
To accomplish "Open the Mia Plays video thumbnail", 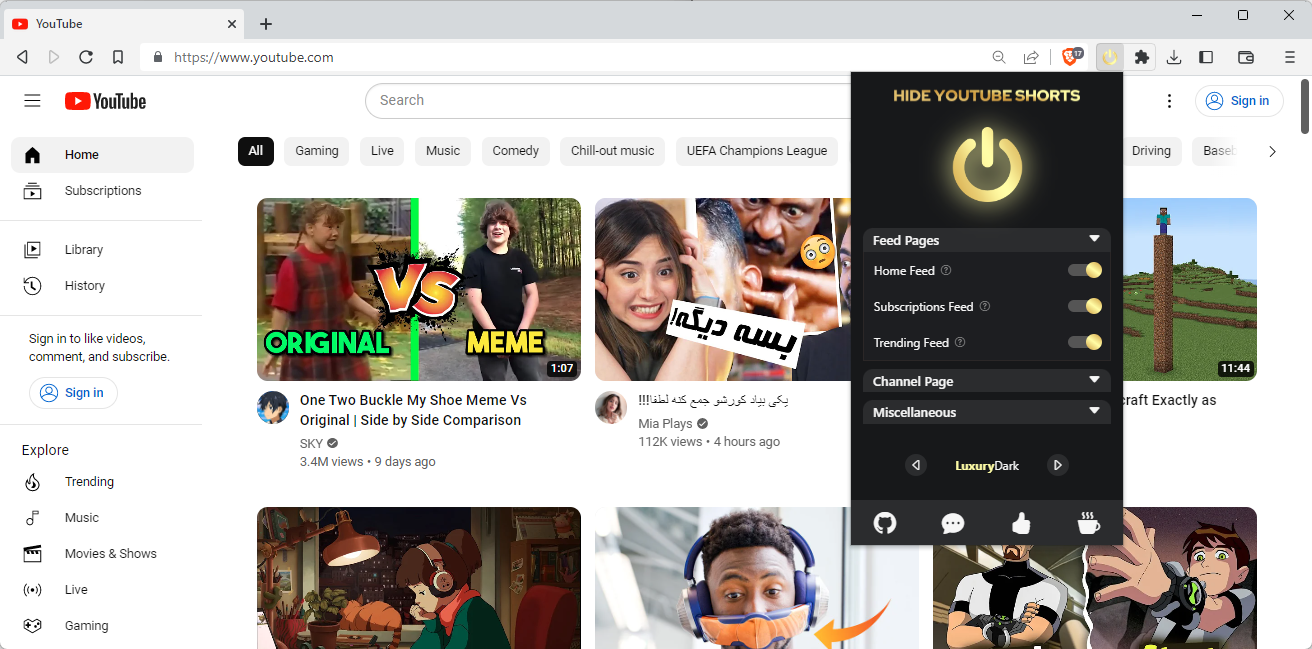I will coord(722,289).
